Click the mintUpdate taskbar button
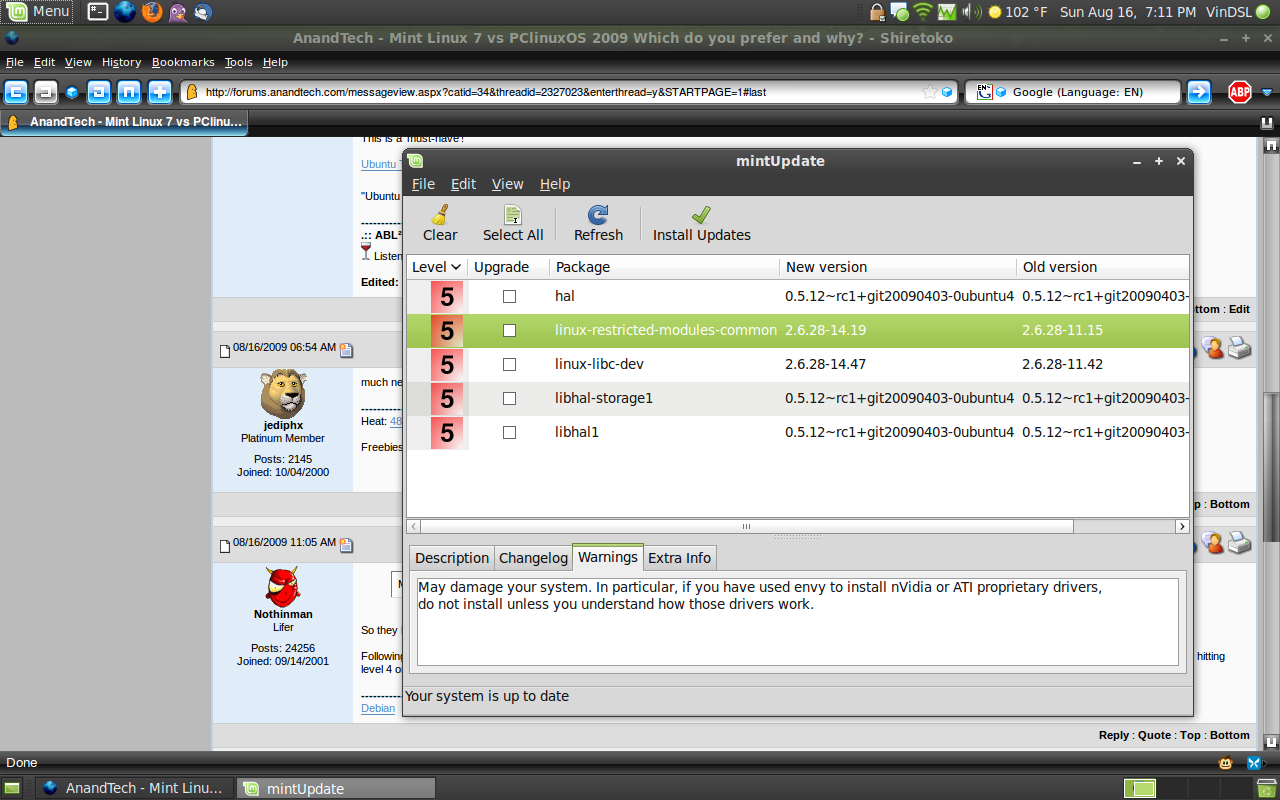 pyautogui.click(x=336, y=788)
